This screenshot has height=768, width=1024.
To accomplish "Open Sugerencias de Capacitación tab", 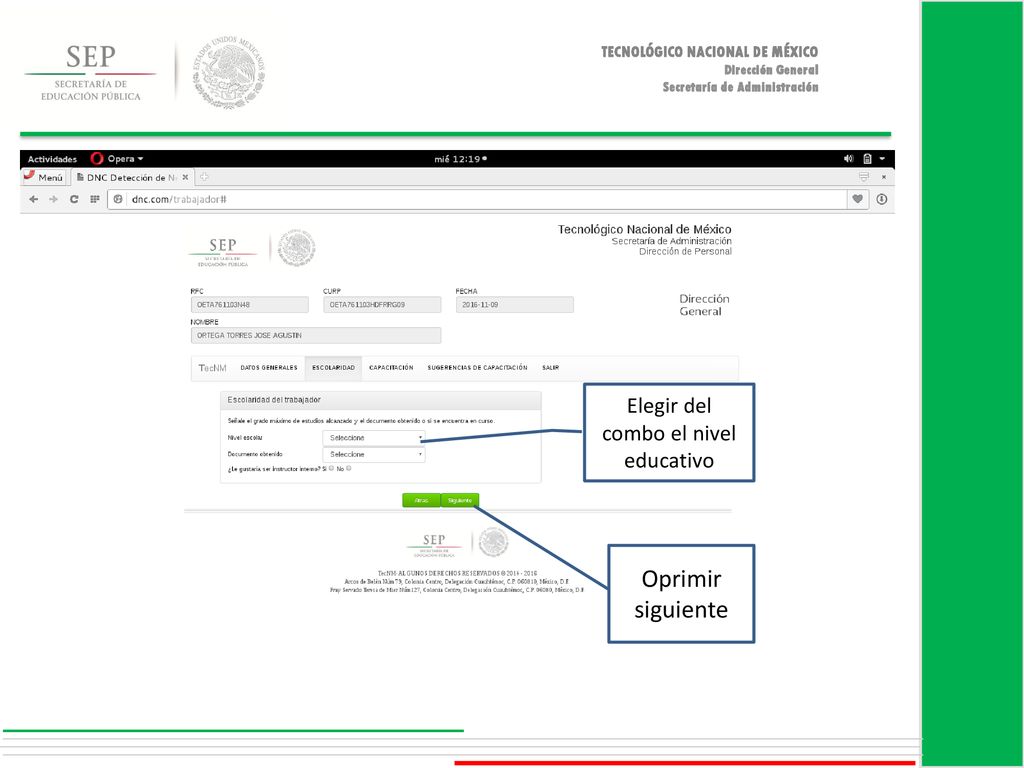I will click(477, 368).
